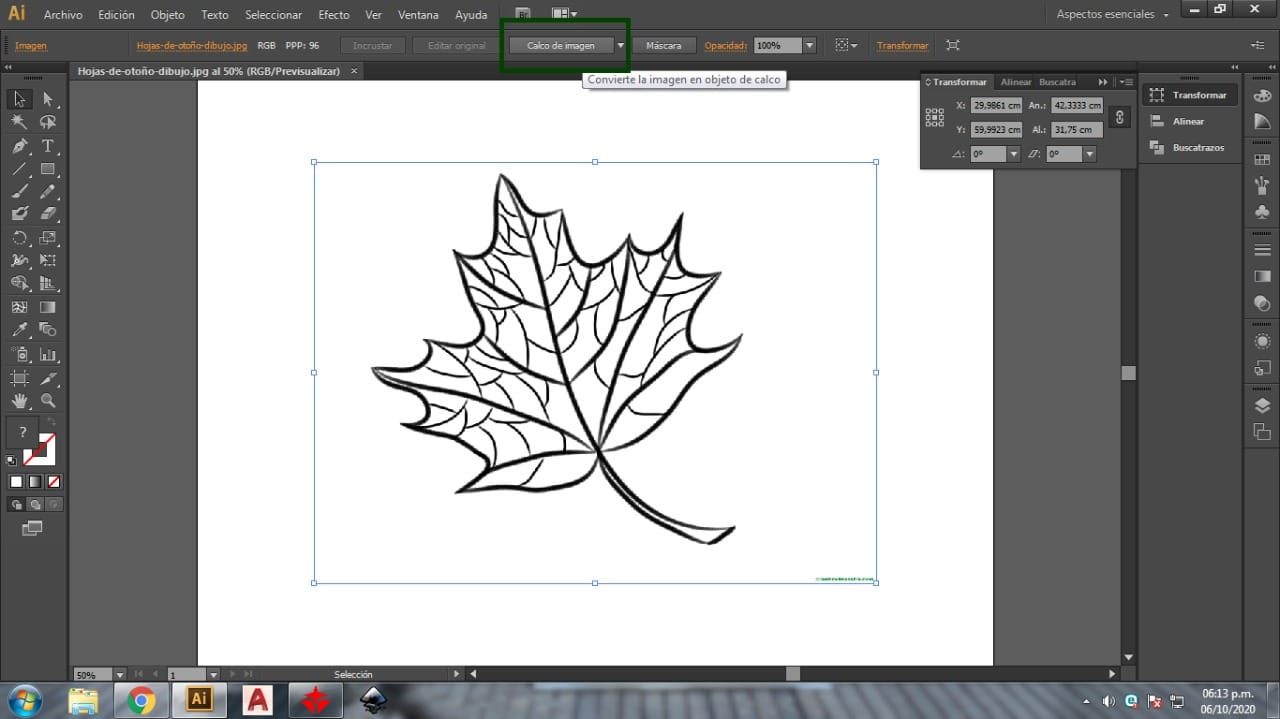Viewport: 1280px width, 719px height.
Task: Switch to the Alinear panel tab
Action: [1015, 82]
